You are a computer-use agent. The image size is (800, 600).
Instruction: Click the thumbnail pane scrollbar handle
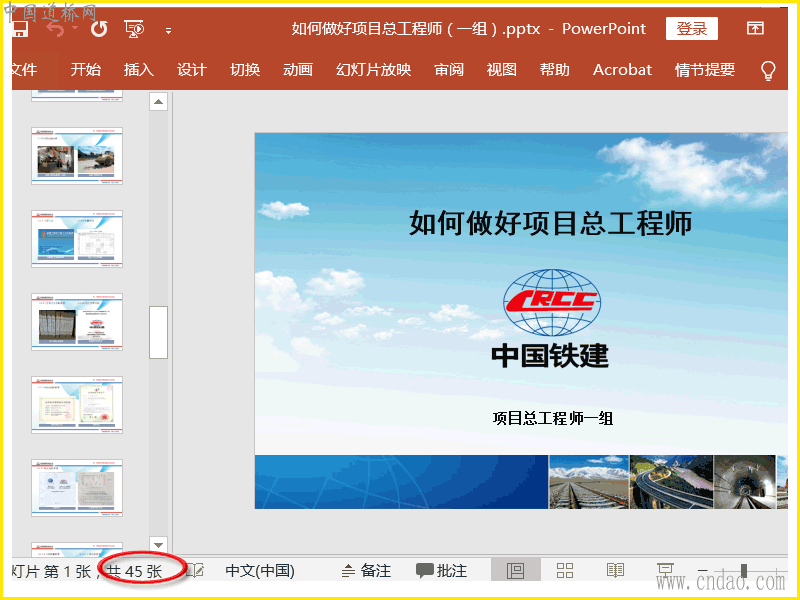click(x=159, y=332)
